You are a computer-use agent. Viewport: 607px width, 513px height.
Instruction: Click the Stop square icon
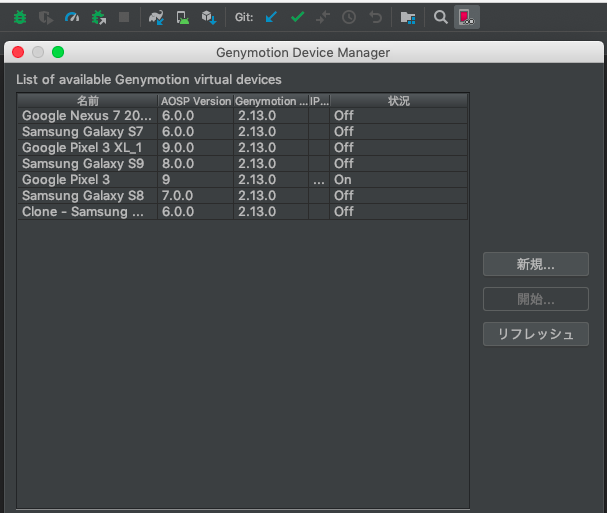pyautogui.click(x=124, y=17)
